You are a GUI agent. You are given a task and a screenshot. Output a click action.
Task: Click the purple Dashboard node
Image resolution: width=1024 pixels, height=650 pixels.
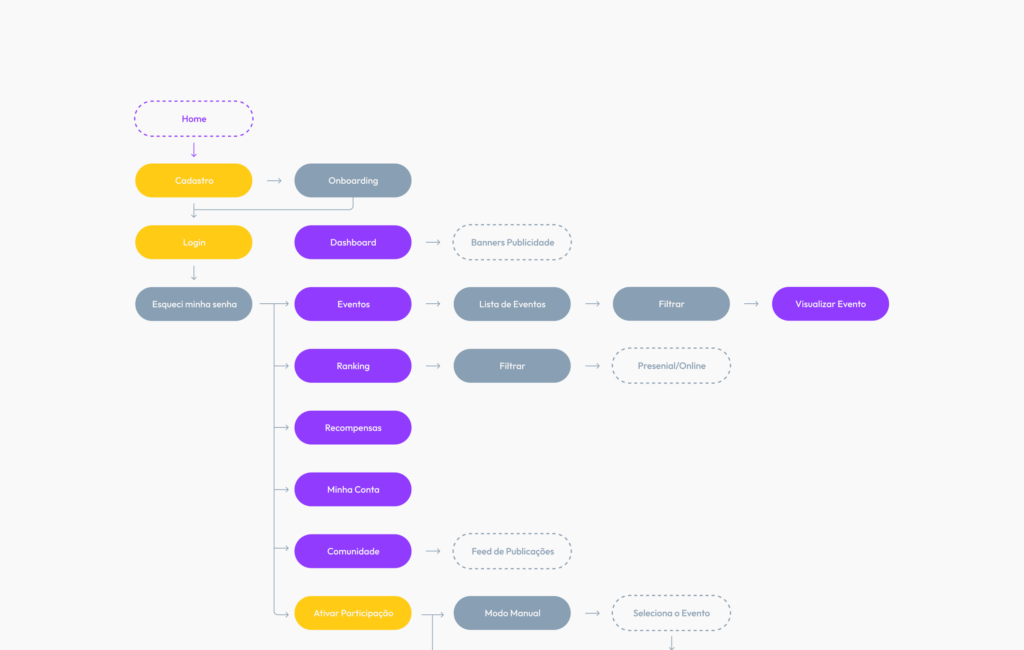point(353,242)
